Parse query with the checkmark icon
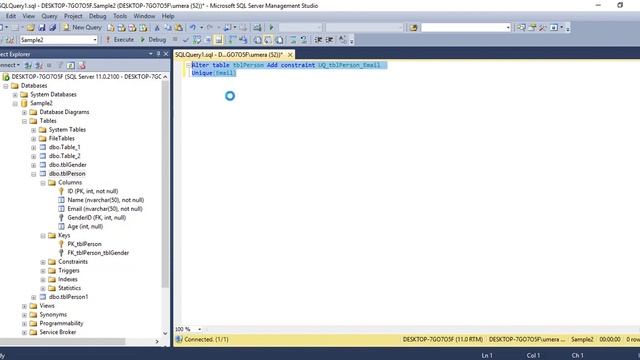Viewport: 640px width, 360px height. [x=186, y=40]
